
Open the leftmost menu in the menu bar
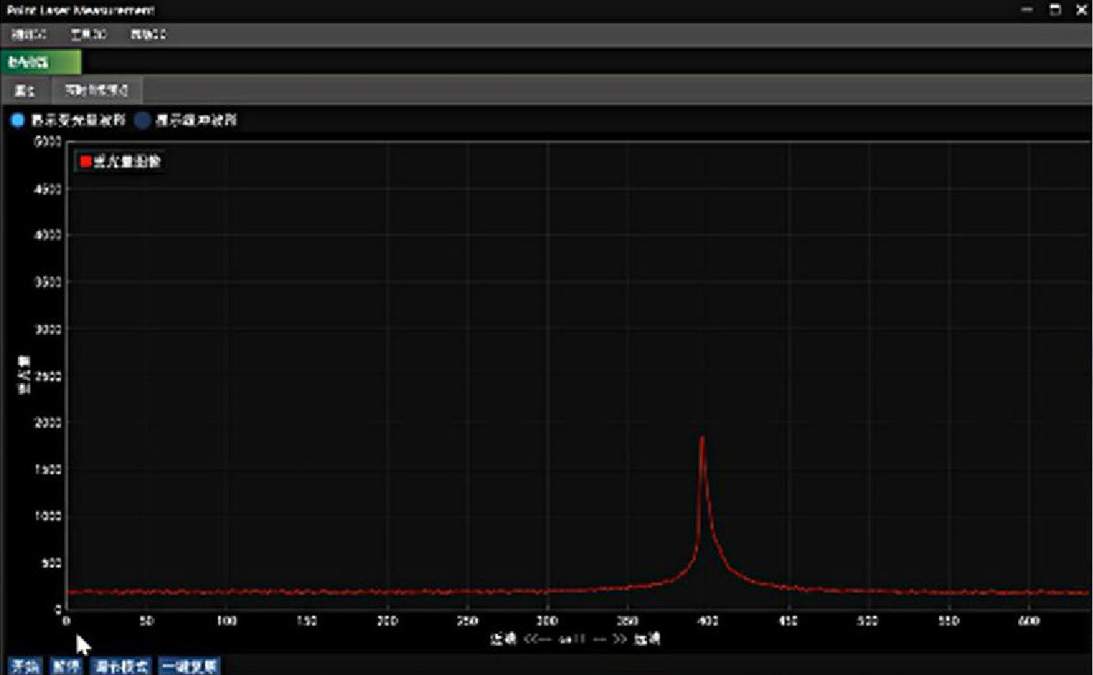pyautogui.click(x=29, y=35)
